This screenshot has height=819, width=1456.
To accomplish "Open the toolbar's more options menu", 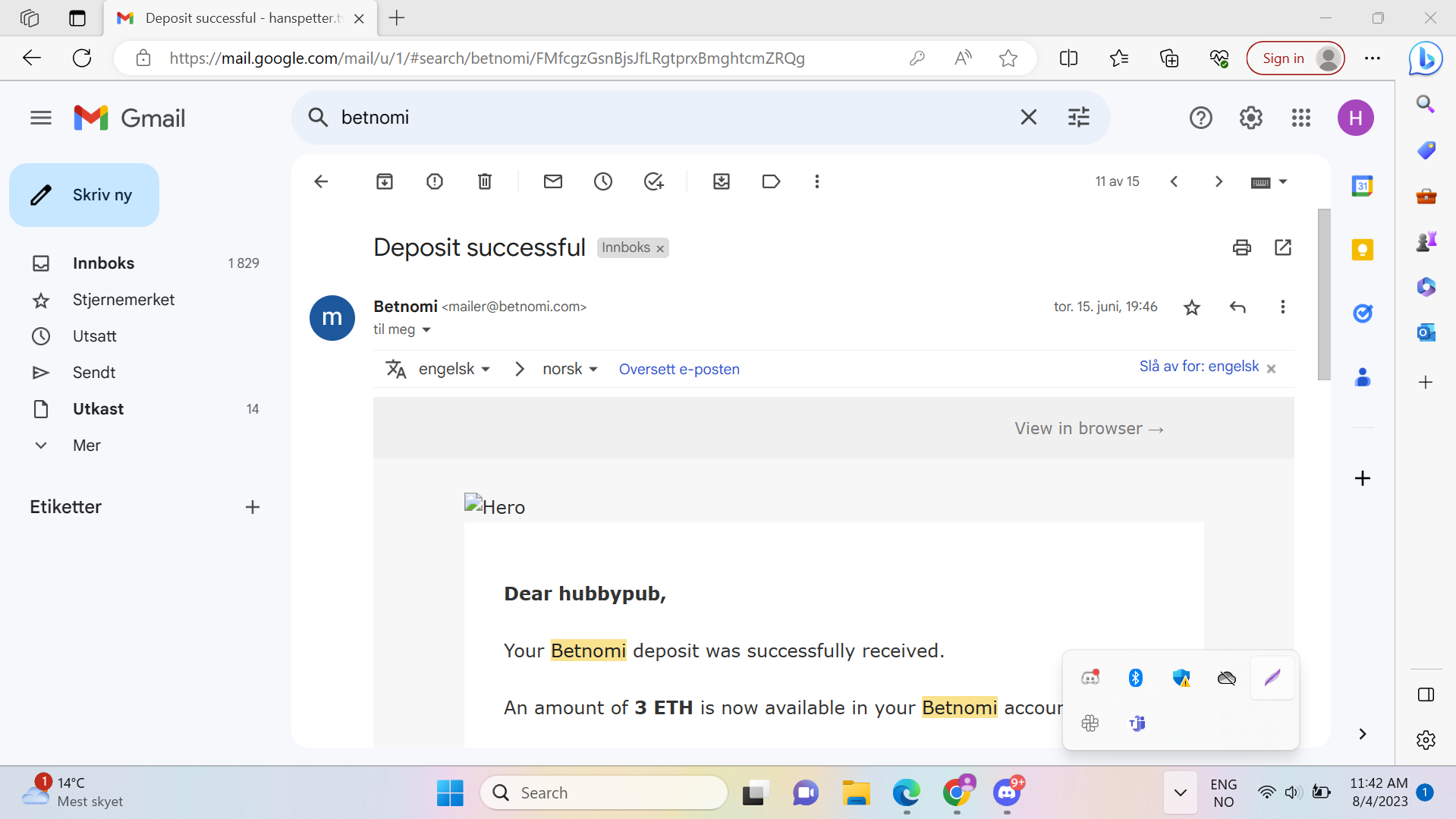I will [817, 181].
